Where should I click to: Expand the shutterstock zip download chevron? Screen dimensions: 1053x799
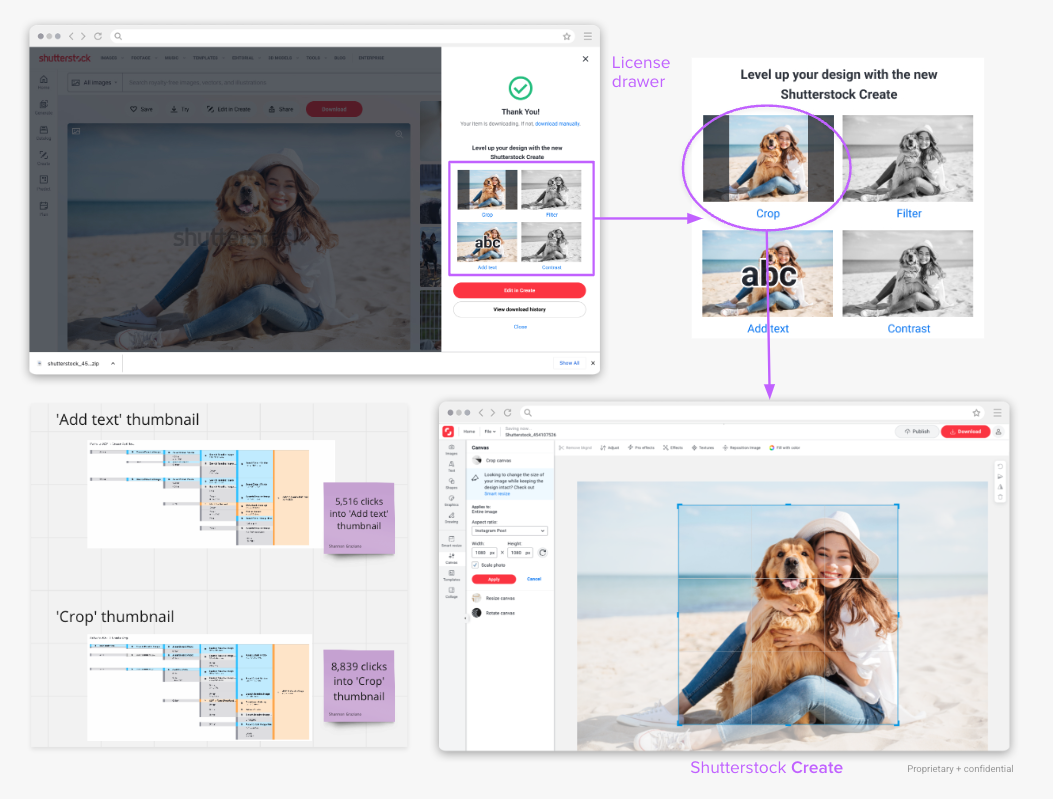click(x=113, y=363)
